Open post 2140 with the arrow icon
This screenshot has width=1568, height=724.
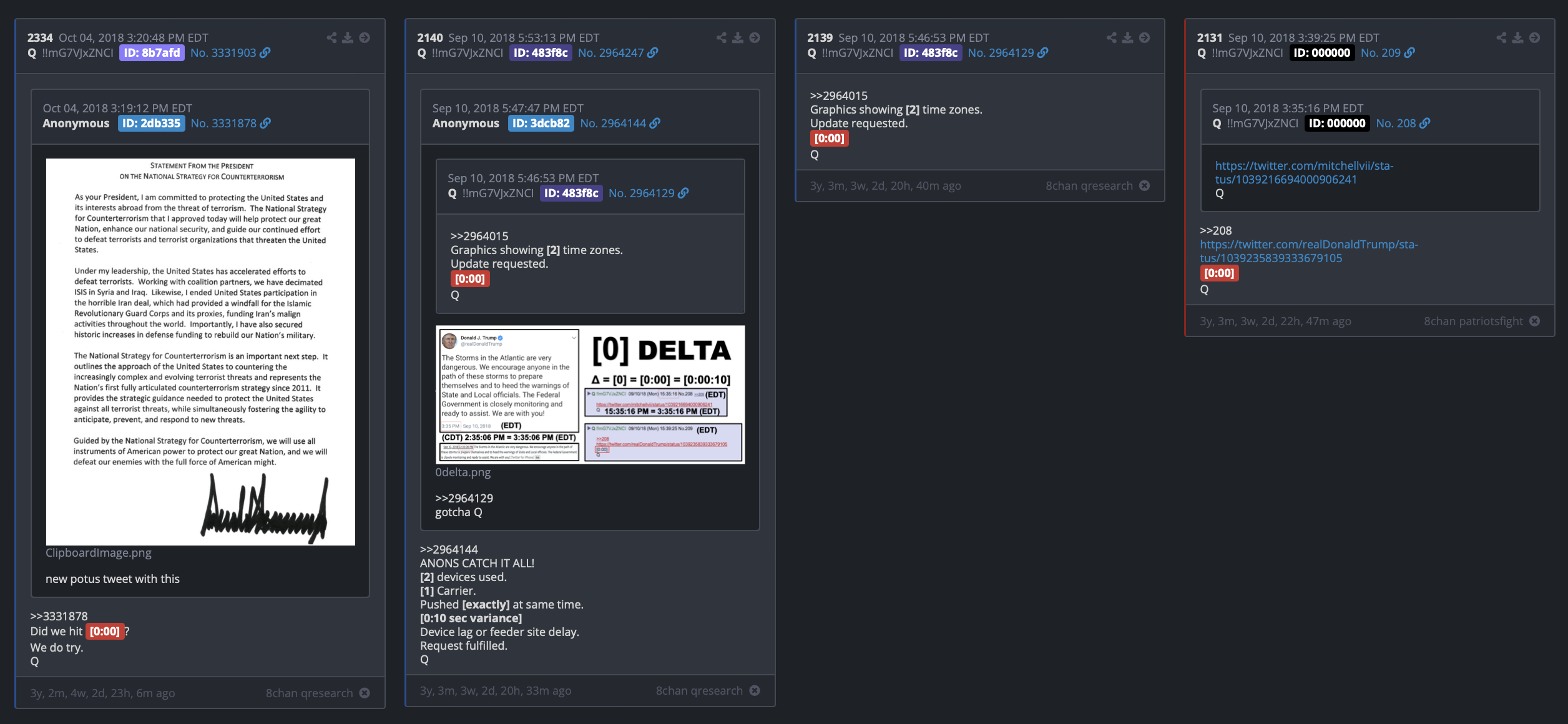click(x=754, y=37)
